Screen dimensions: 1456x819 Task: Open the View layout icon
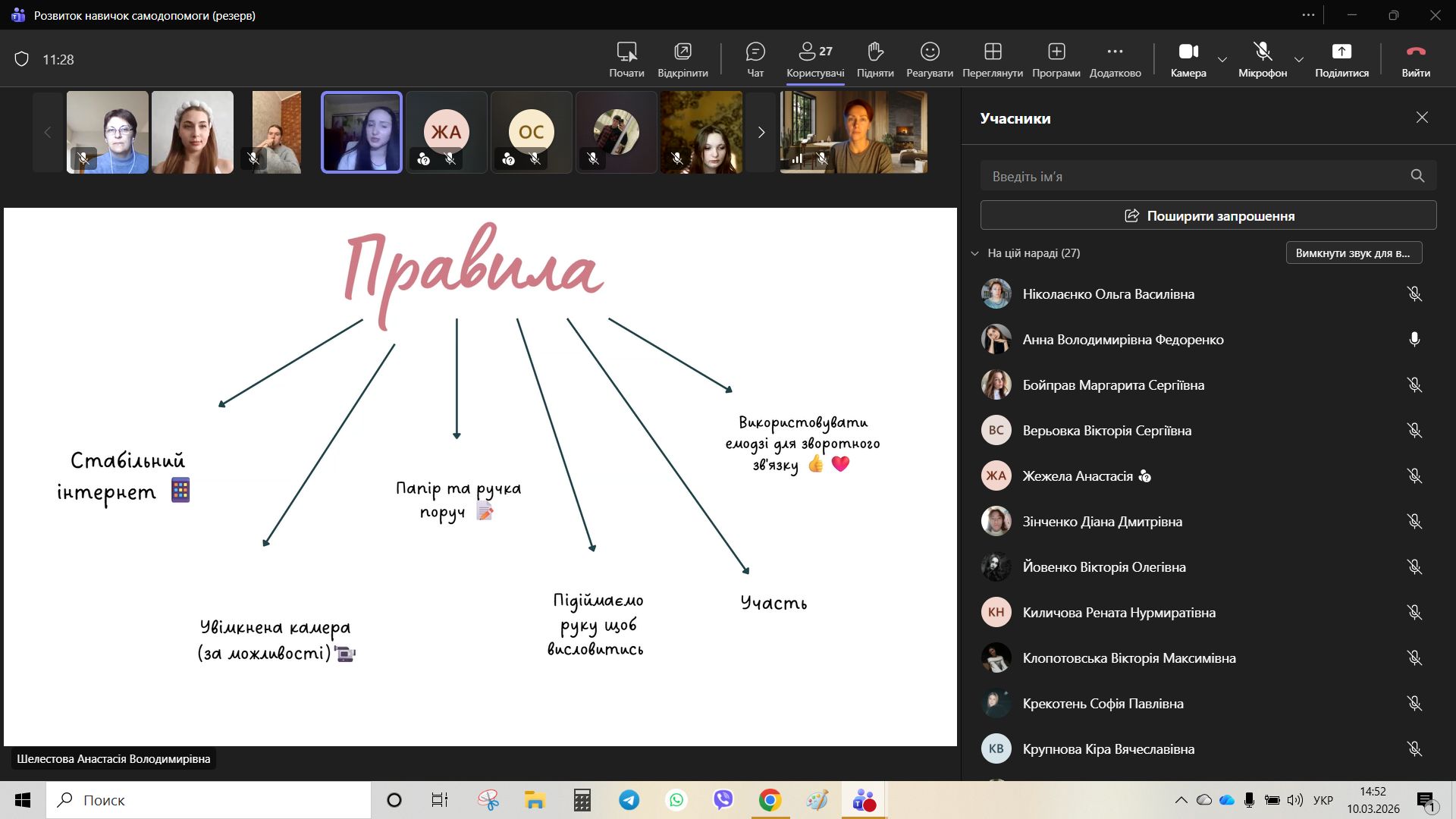993,52
